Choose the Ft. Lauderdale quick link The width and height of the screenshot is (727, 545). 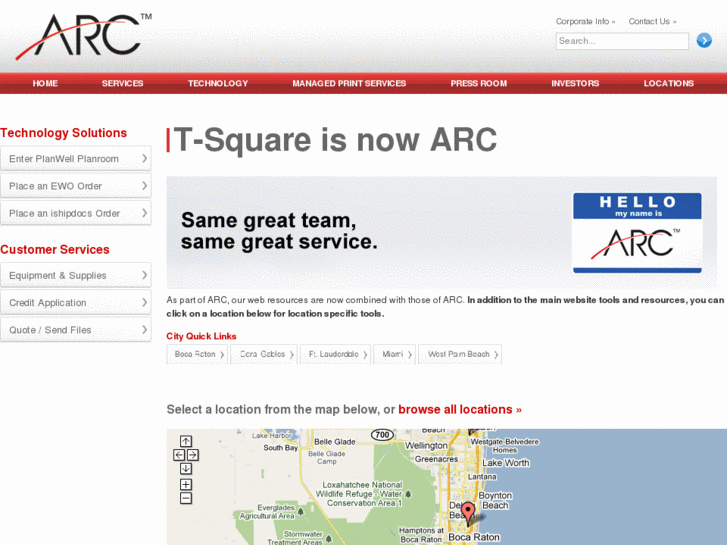point(335,354)
